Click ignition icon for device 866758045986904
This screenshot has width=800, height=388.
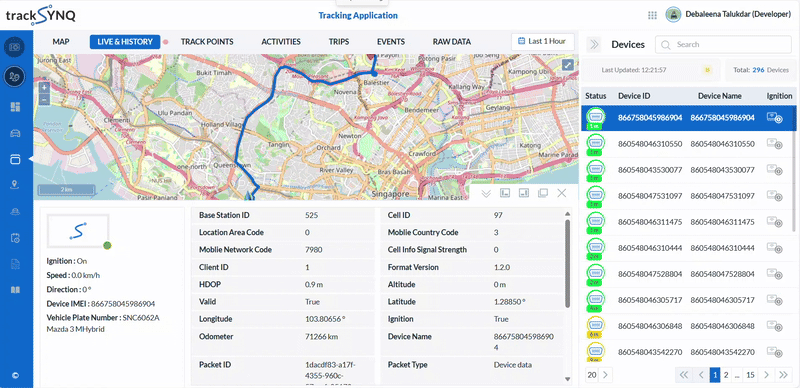(x=774, y=118)
